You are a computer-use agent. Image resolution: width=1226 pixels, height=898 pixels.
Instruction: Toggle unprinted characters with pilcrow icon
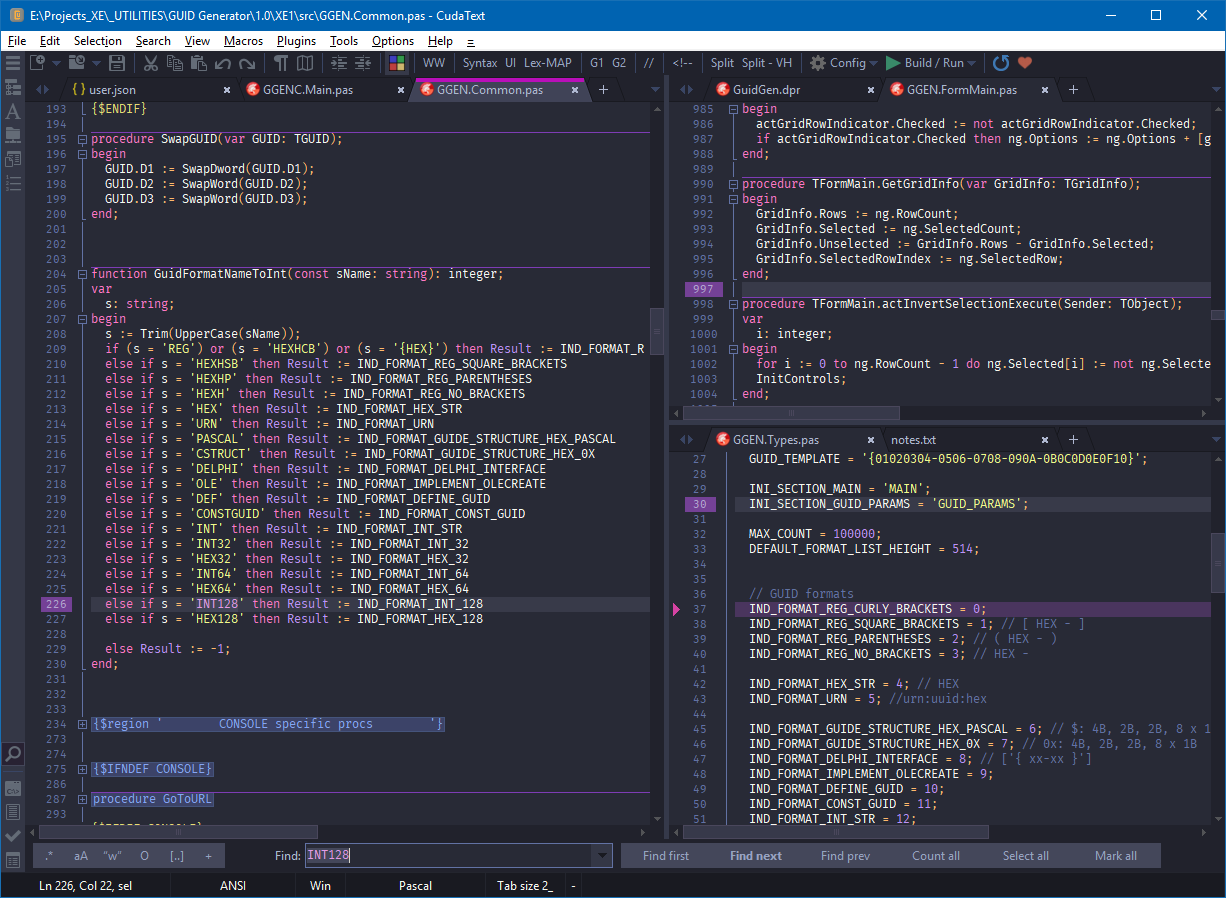(281, 63)
